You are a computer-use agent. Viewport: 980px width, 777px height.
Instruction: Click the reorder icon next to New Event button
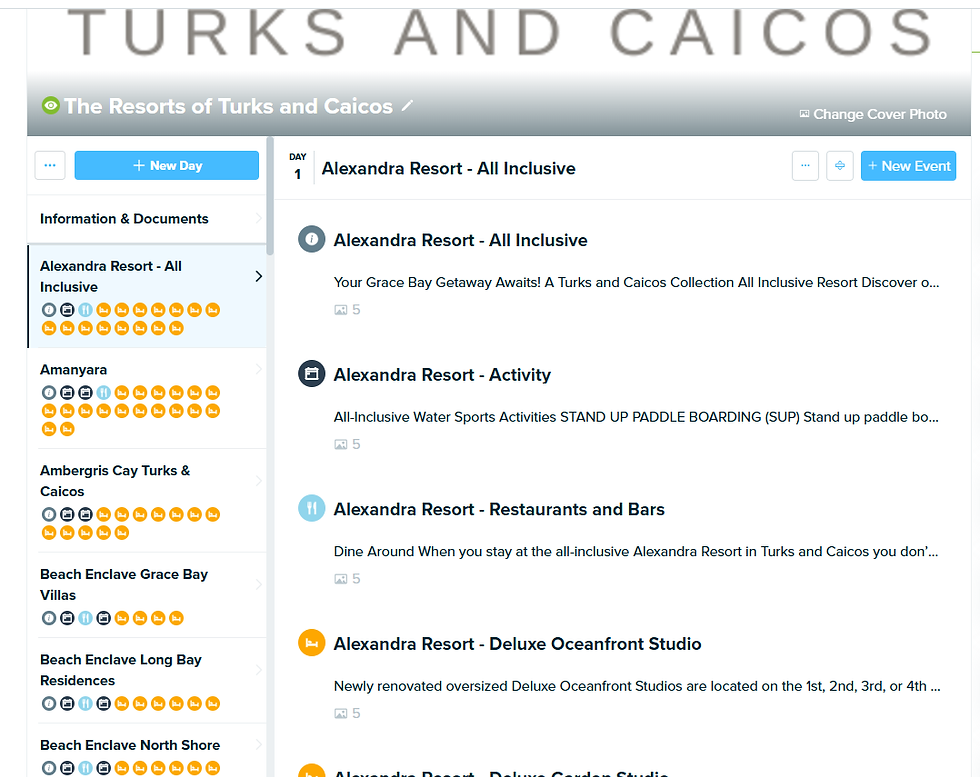tap(839, 165)
